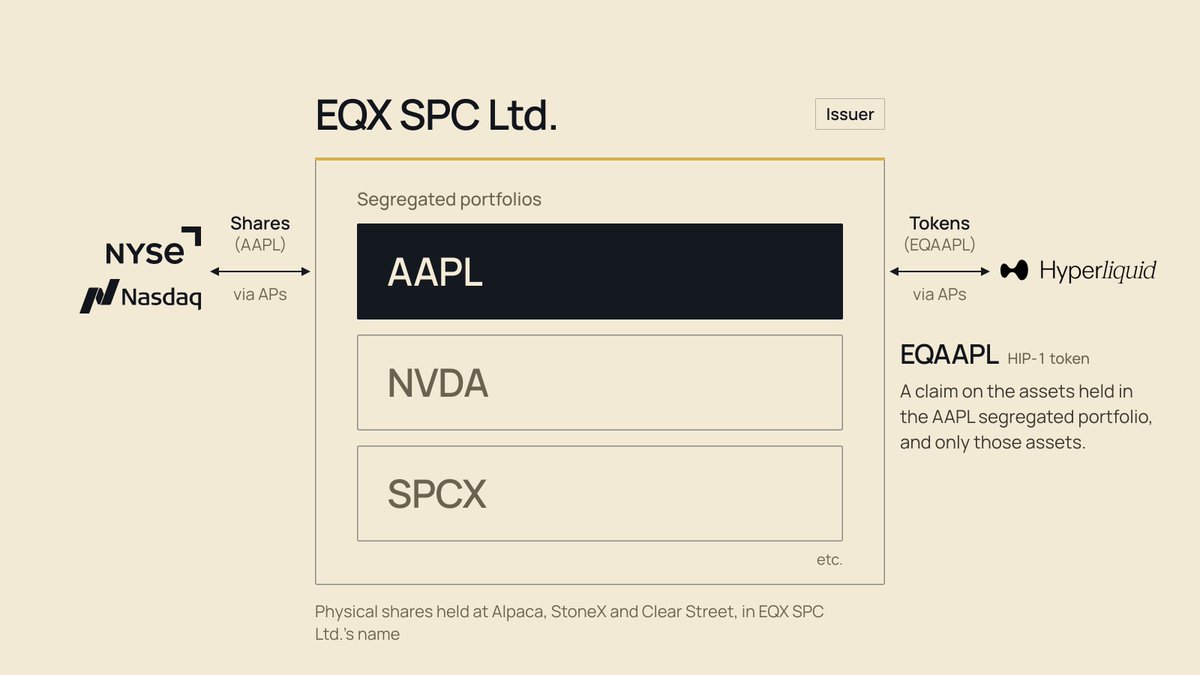
Task: Click the NYSE logo
Action: point(153,246)
